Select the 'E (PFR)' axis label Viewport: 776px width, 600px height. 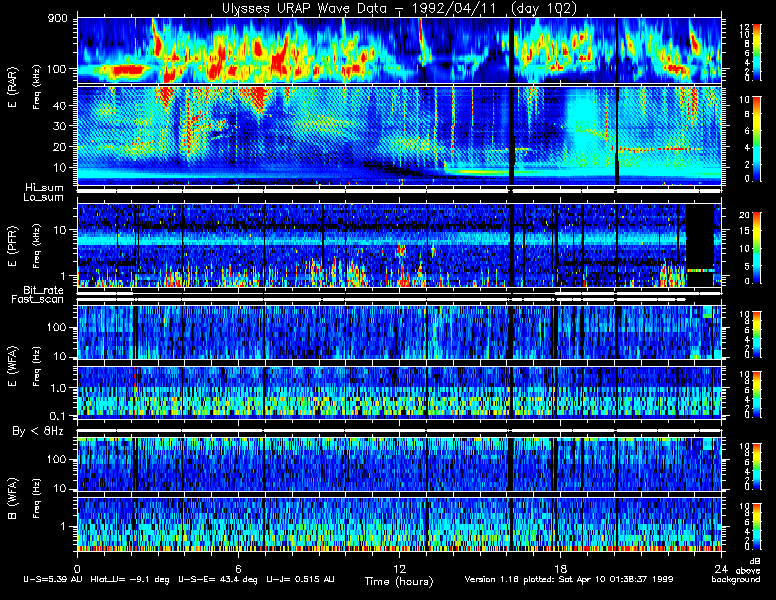pyautogui.click(x=12, y=246)
